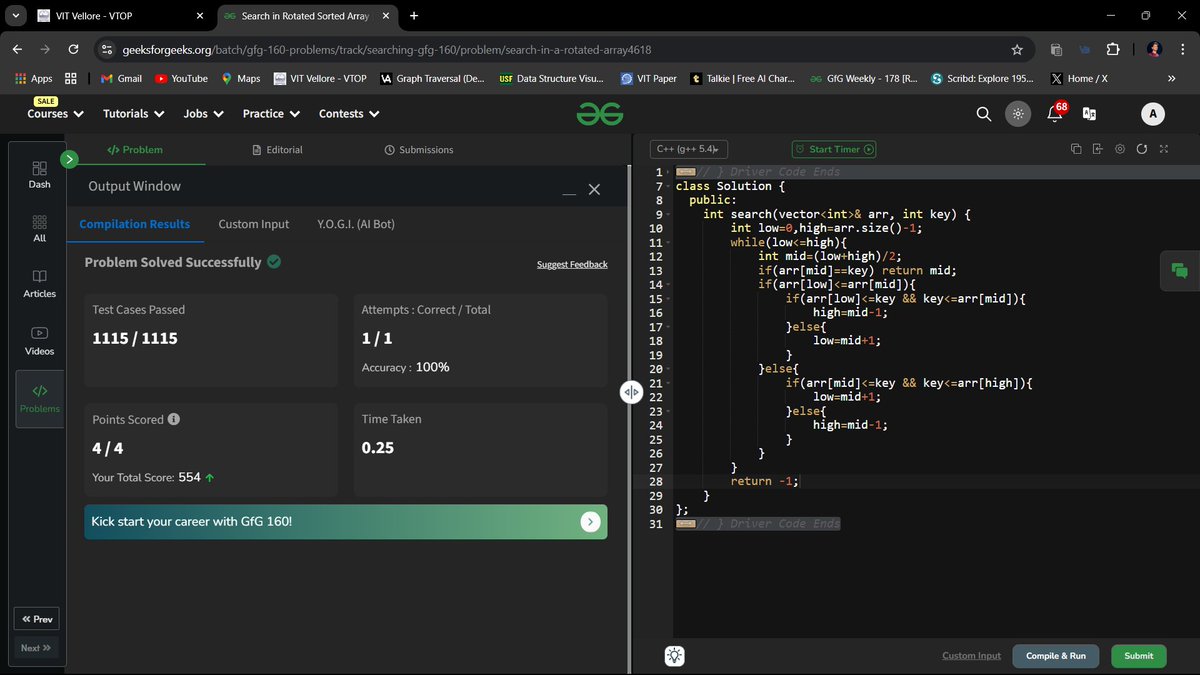The width and height of the screenshot is (1200, 675).
Task: Click Kick start your career banner
Action: click(x=345, y=522)
